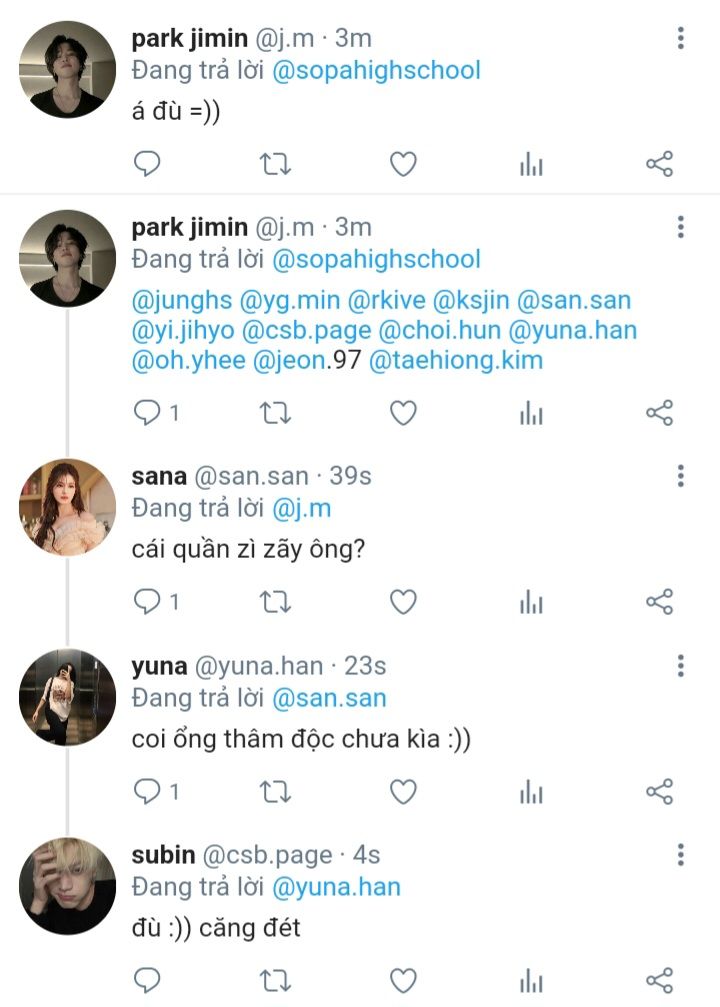The width and height of the screenshot is (720, 1007).
Task: Retweet the "á đù =))" post
Action: [x=275, y=164]
